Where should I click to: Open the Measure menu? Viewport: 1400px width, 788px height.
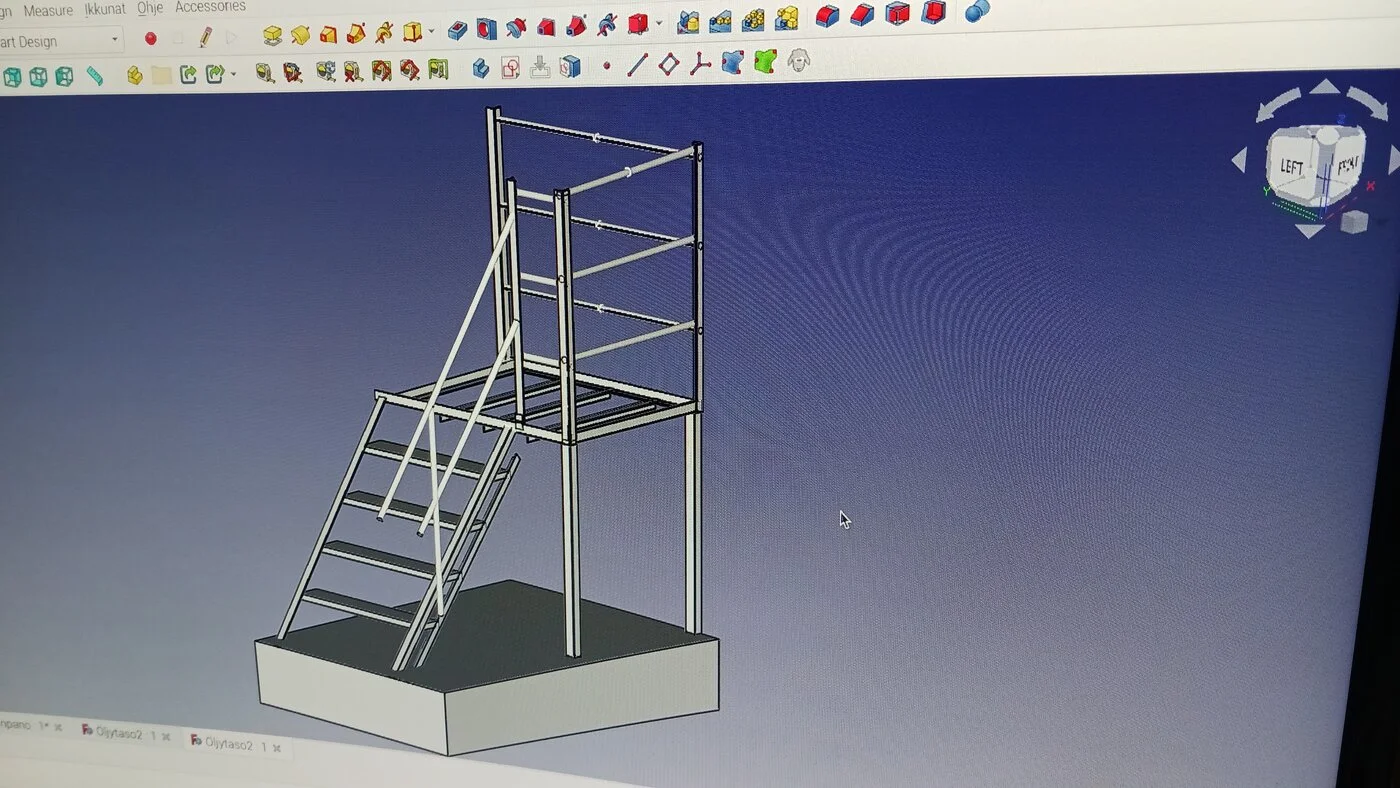coord(48,11)
